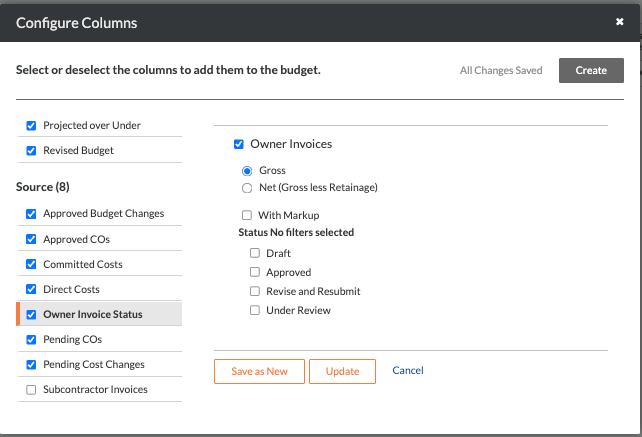Toggle Approved COs checkbox
This screenshot has height=437, width=642.
31,239
